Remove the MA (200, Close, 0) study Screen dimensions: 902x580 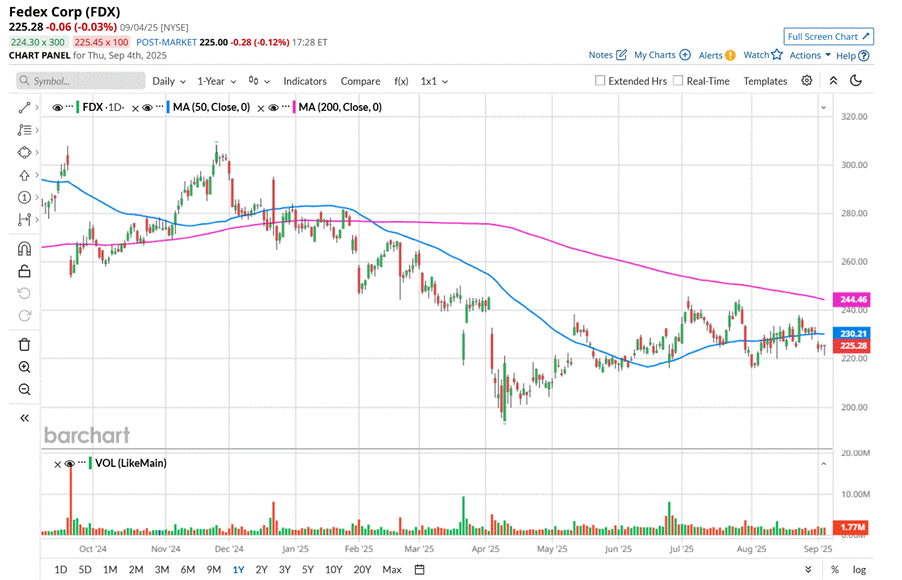tap(261, 108)
